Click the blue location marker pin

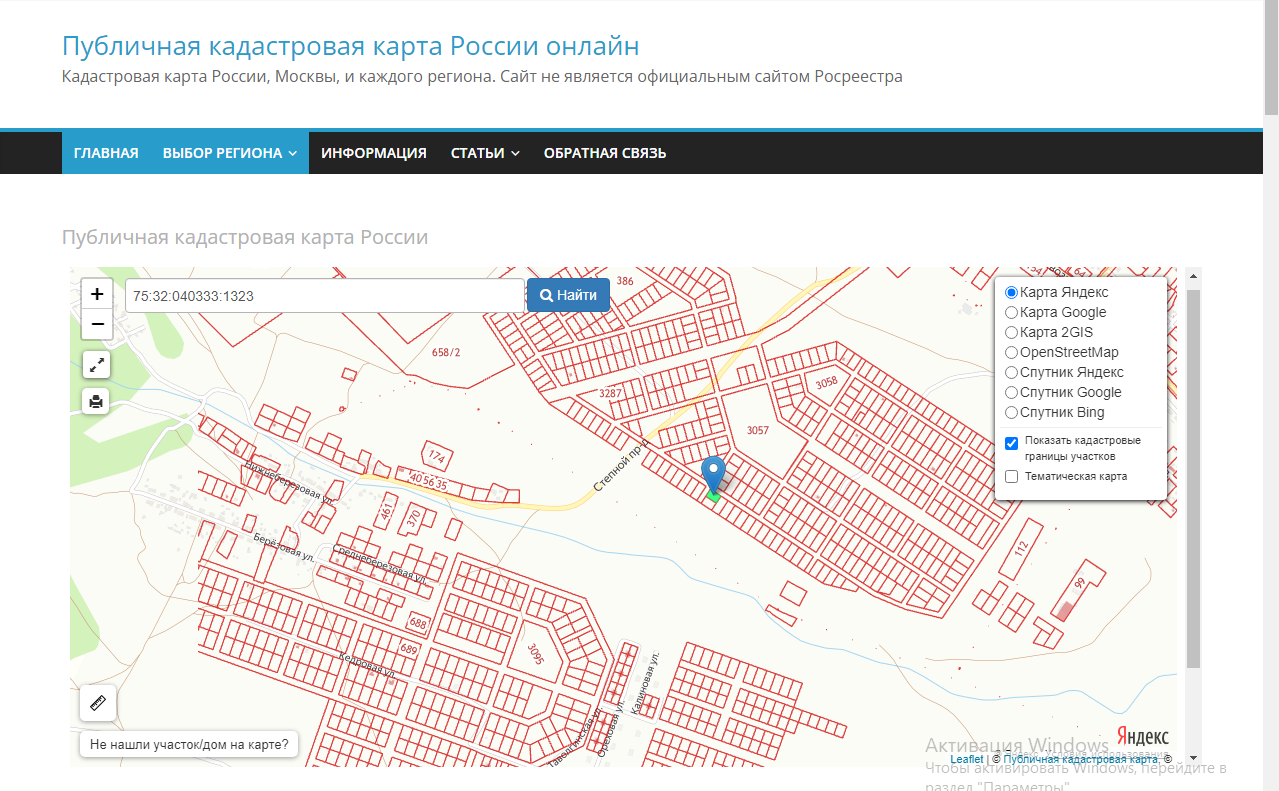click(x=713, y=474)
